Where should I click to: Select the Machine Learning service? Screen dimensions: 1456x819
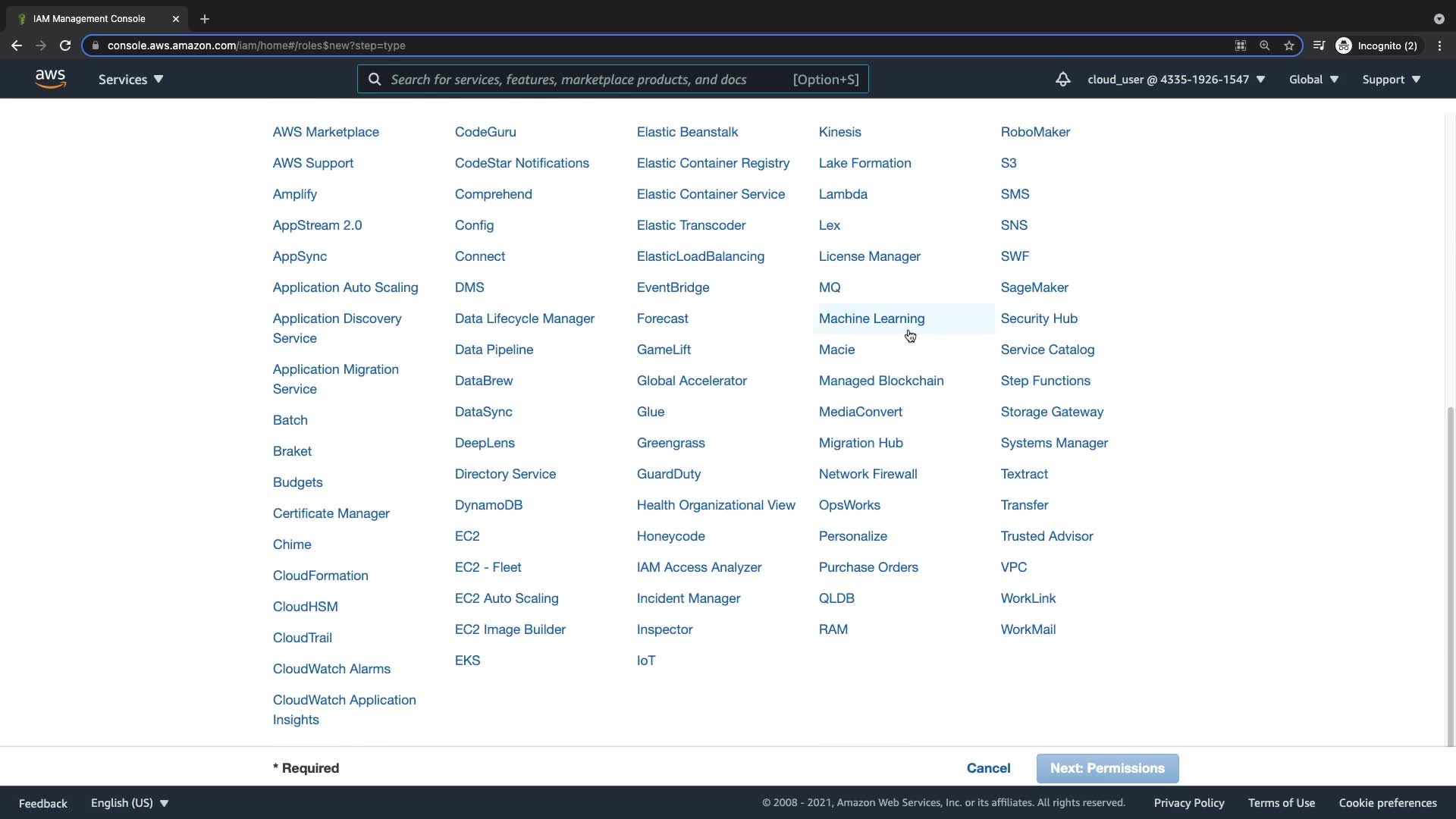tap(871, 318)
